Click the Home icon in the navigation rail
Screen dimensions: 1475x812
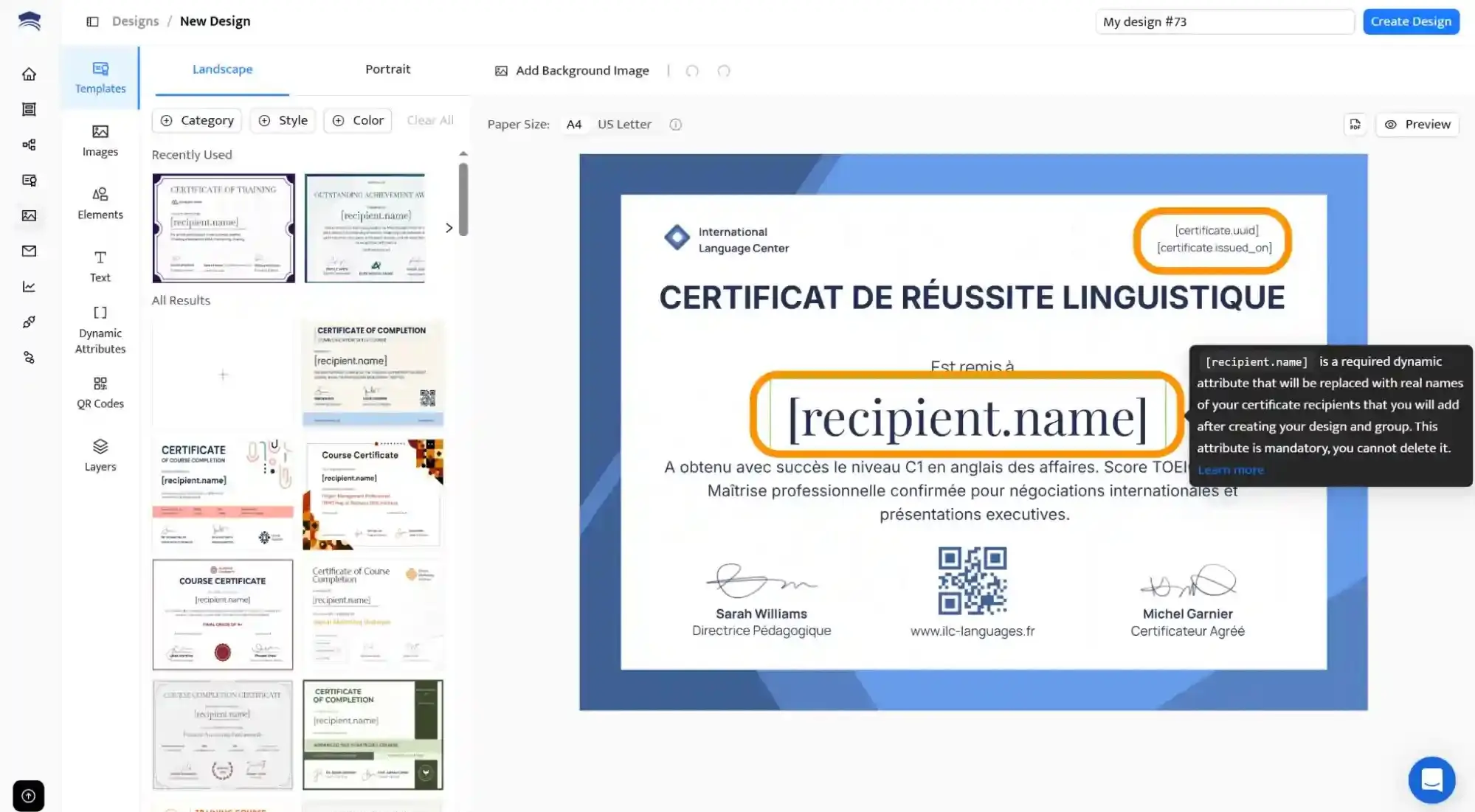29,74
